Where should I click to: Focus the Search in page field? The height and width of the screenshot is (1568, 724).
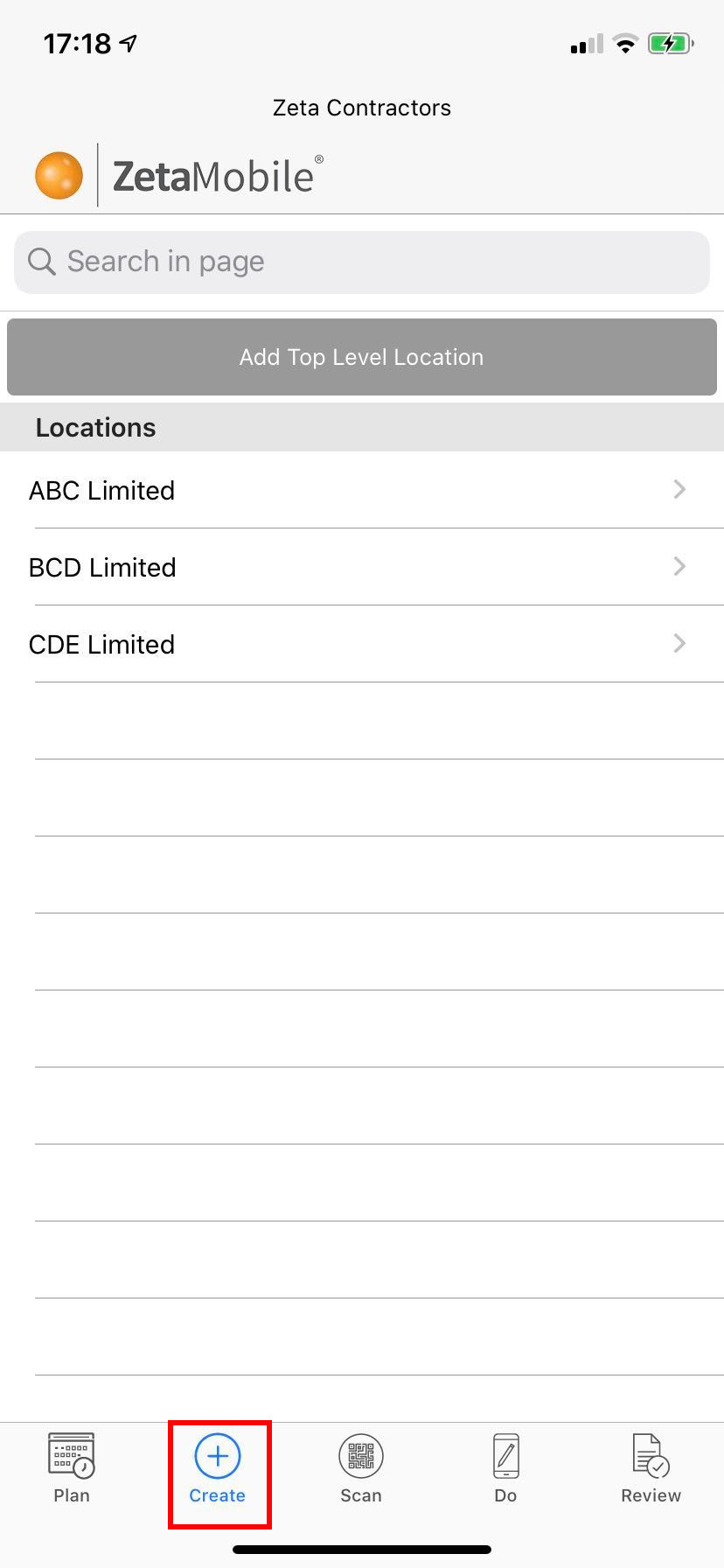pyautogui.click(x=362, y=262)
